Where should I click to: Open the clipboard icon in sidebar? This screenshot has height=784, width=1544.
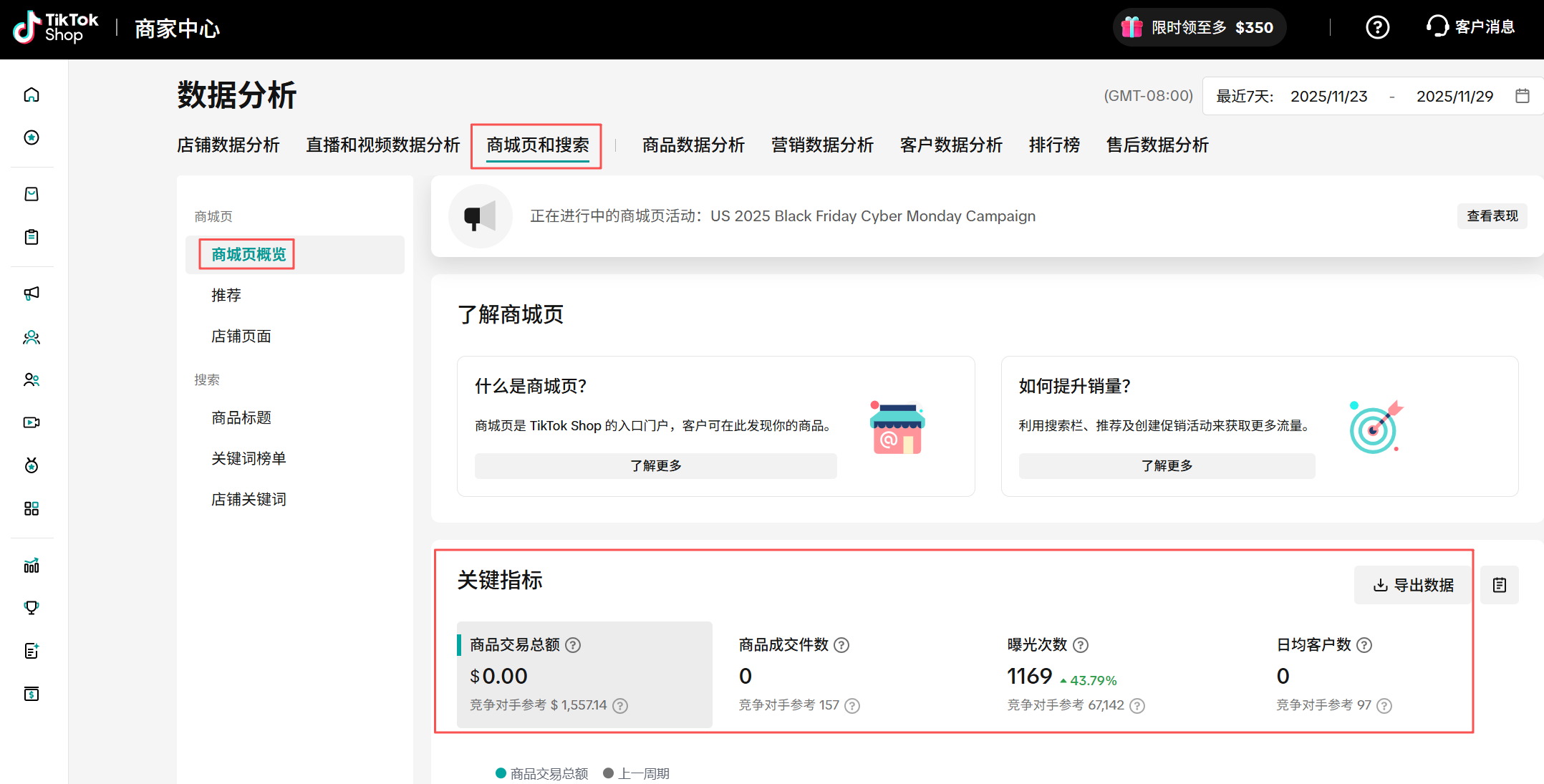(32, 237)
